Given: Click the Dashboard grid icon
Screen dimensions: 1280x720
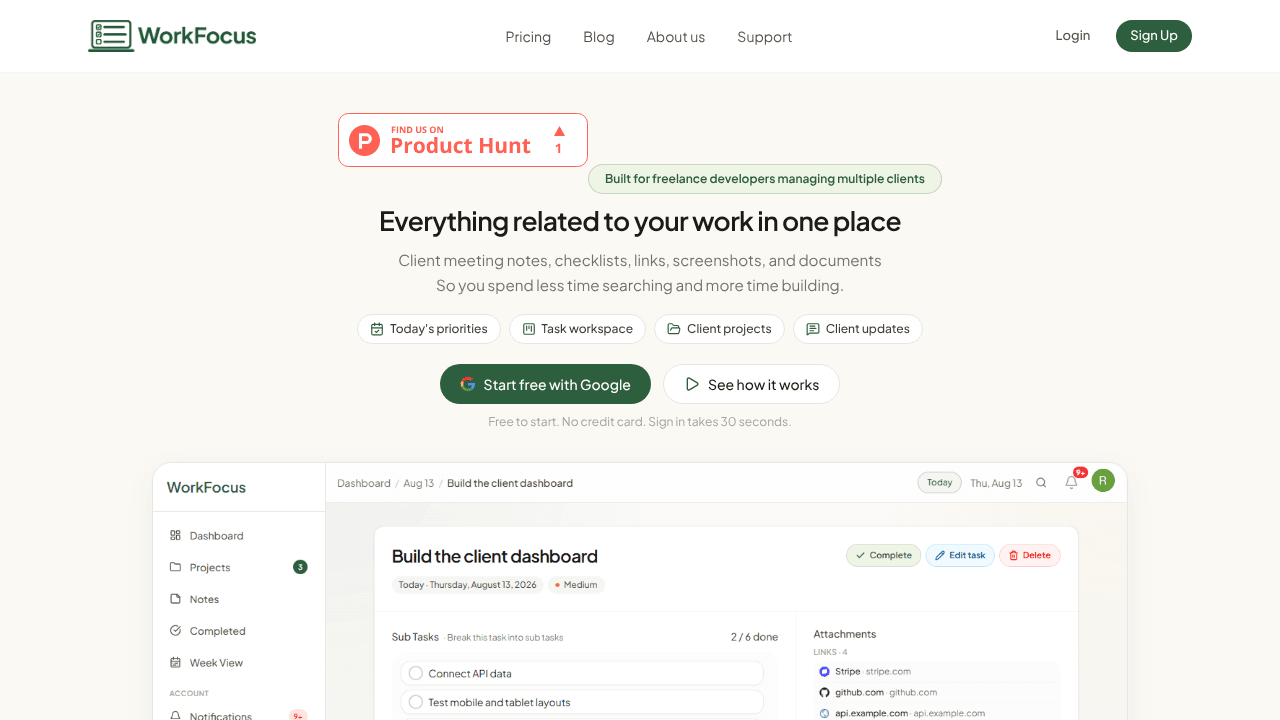Looking at the screenshot, I should (x=176, y=535).
